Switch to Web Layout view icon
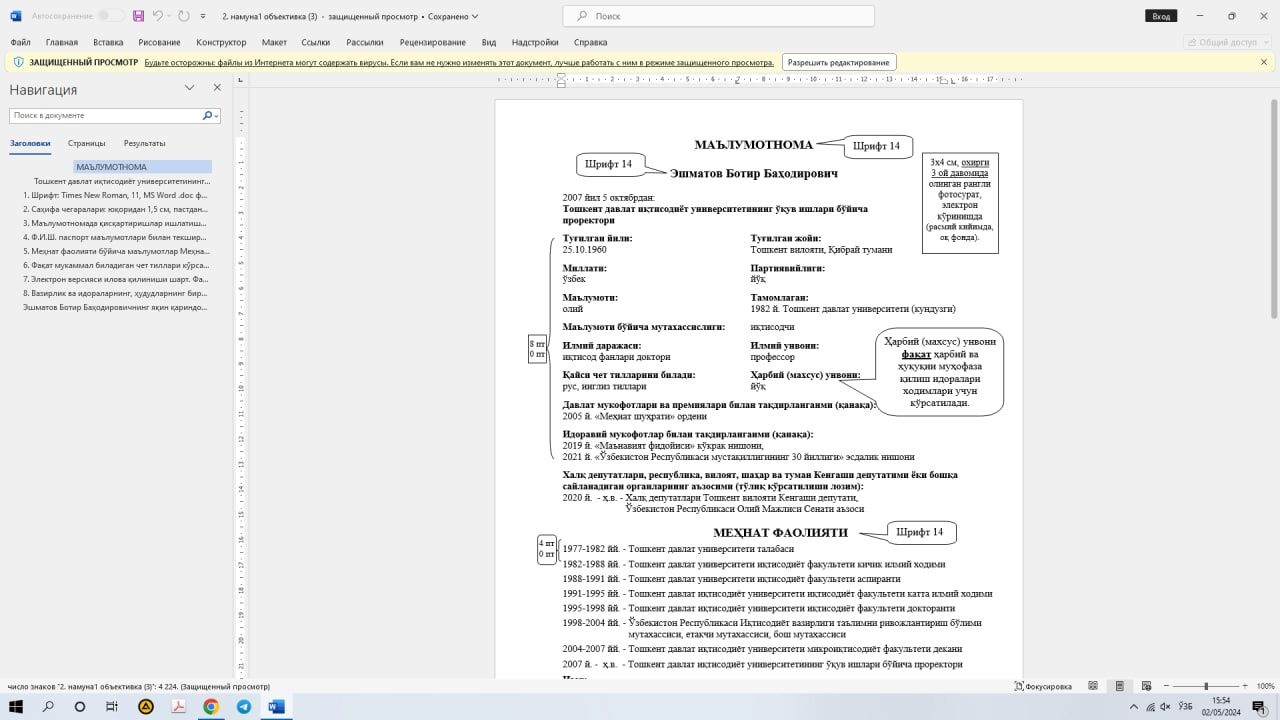 (1145, 686)
